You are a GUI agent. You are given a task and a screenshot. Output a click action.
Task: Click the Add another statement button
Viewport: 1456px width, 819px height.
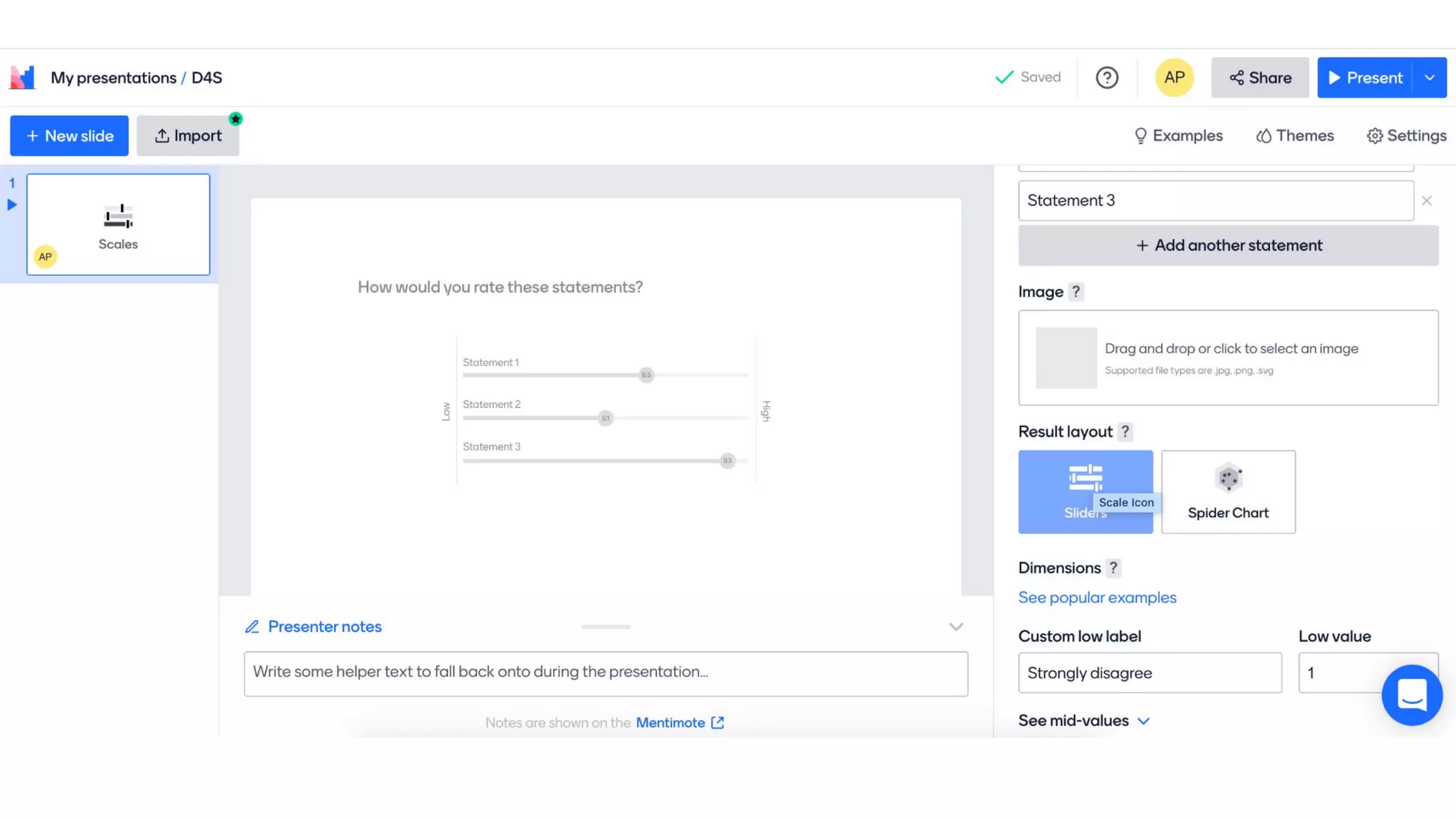coord(1228,245)
